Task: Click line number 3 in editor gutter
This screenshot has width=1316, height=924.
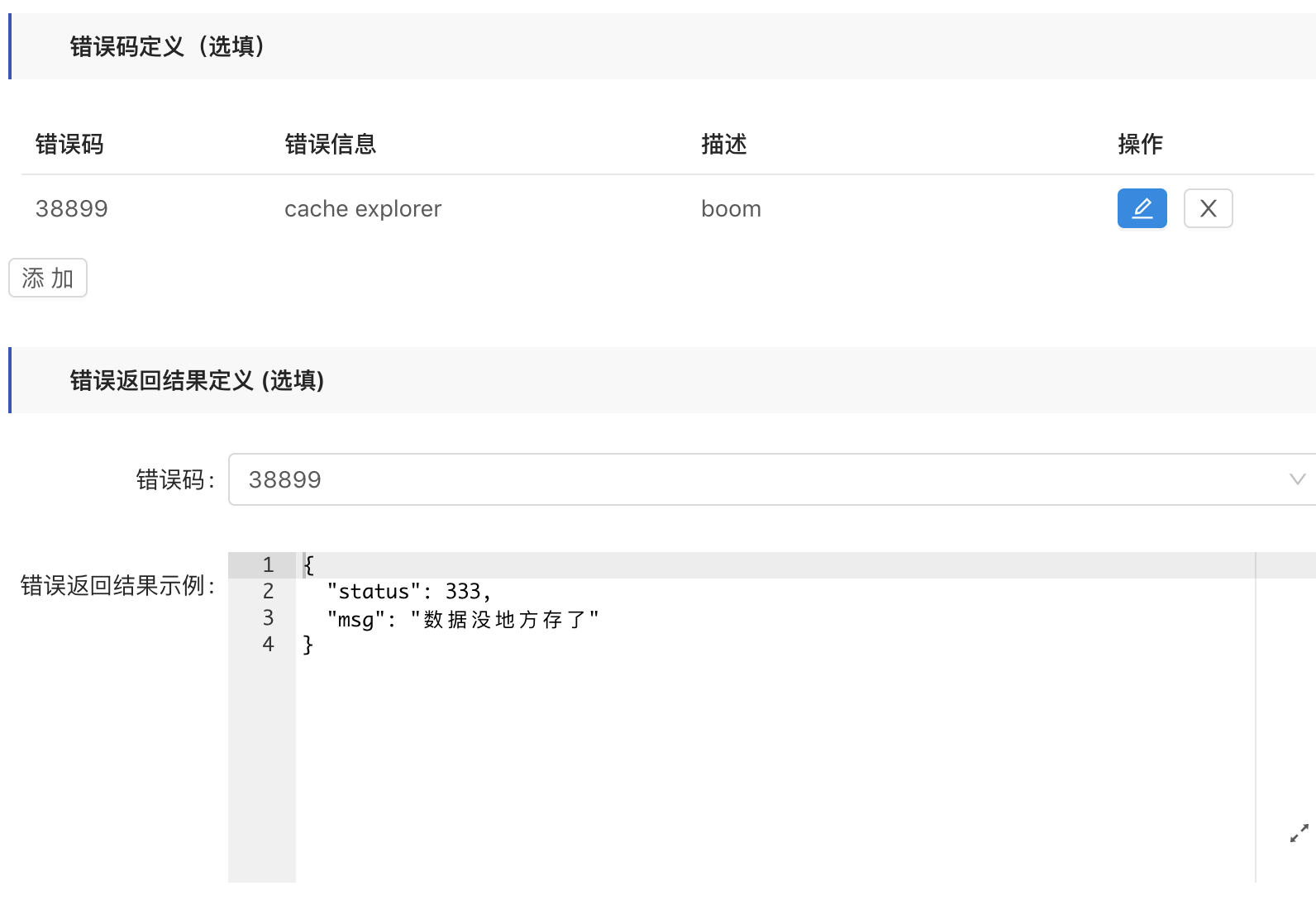Action: [x=268, y=618]
